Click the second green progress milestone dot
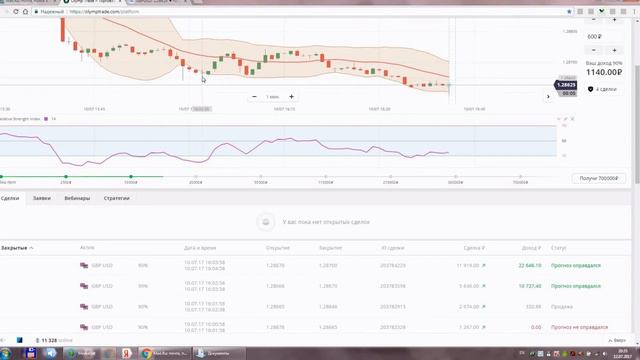Screen dimensions: 640x360 click(x=66, y=177)
